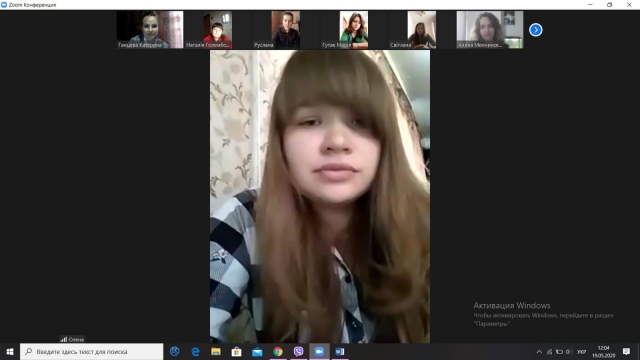The image size is (640, 360).
Task: Select Наталія Голембо... video thumbnail
Action: tap(218, 30)
